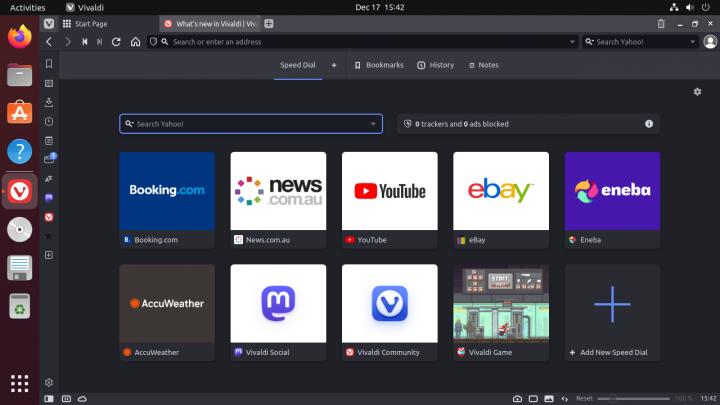Image resolution: width=720 pixels, height=405 pixels.
Task: Click Add New Speed Dial tile
Action: [612, 312]
